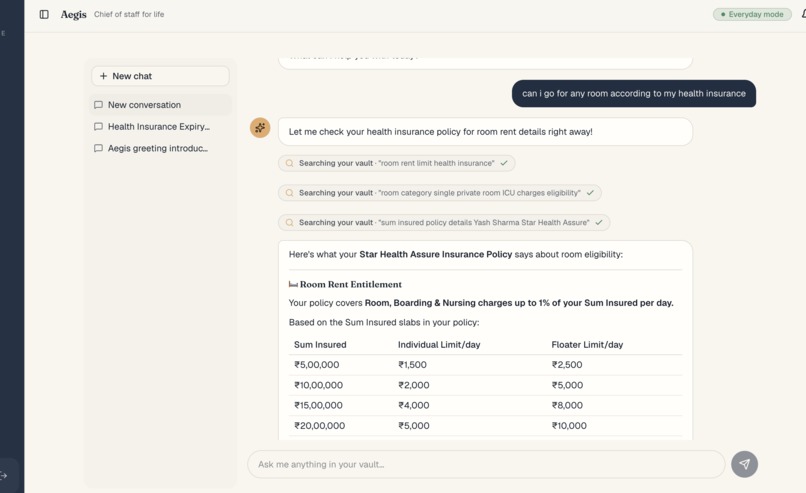Click chat bubble icon beside Health Insurance Expiry
806x493 pixels.
point(98,126)
